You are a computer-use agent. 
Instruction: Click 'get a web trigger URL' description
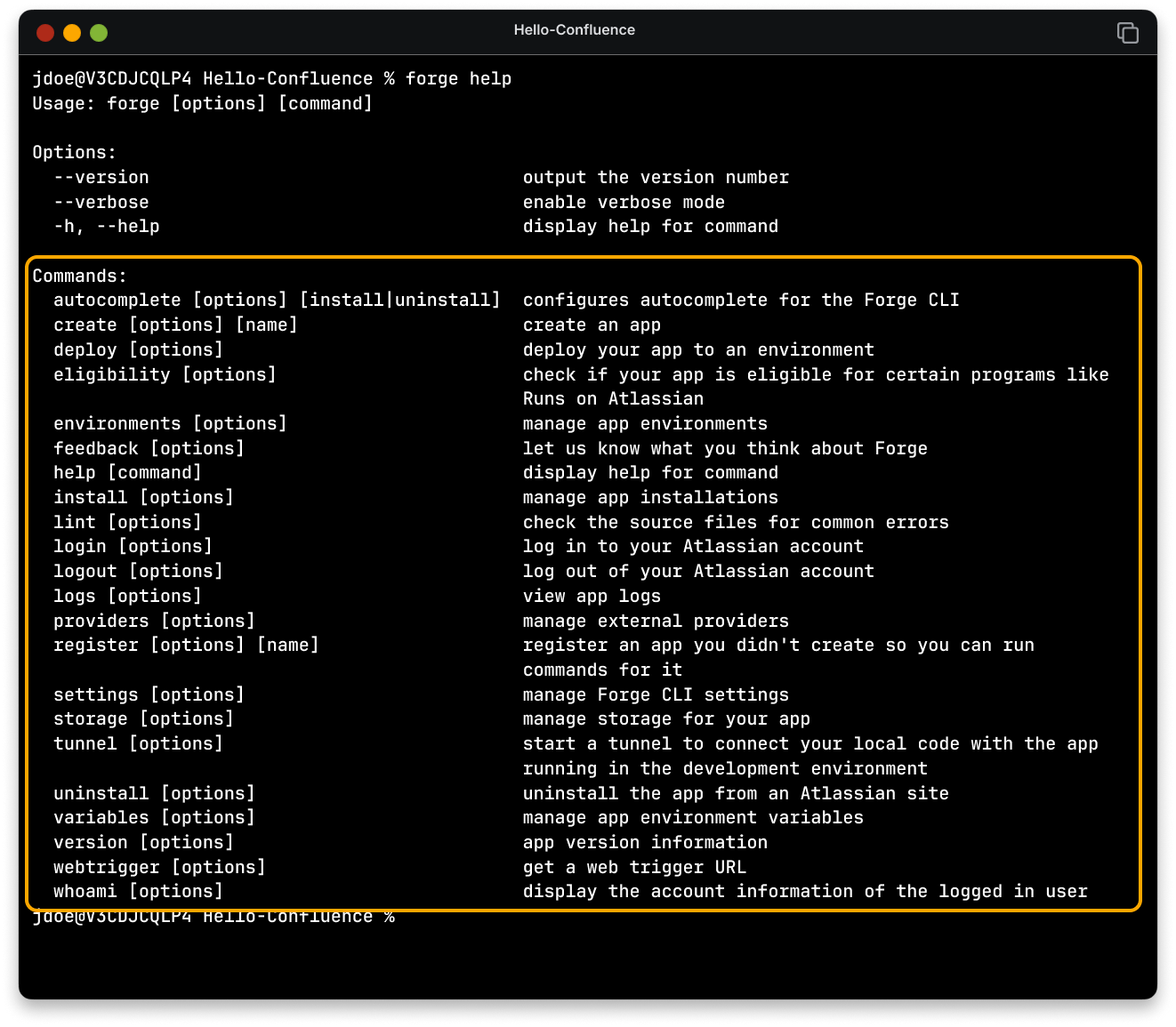point(634,867)
